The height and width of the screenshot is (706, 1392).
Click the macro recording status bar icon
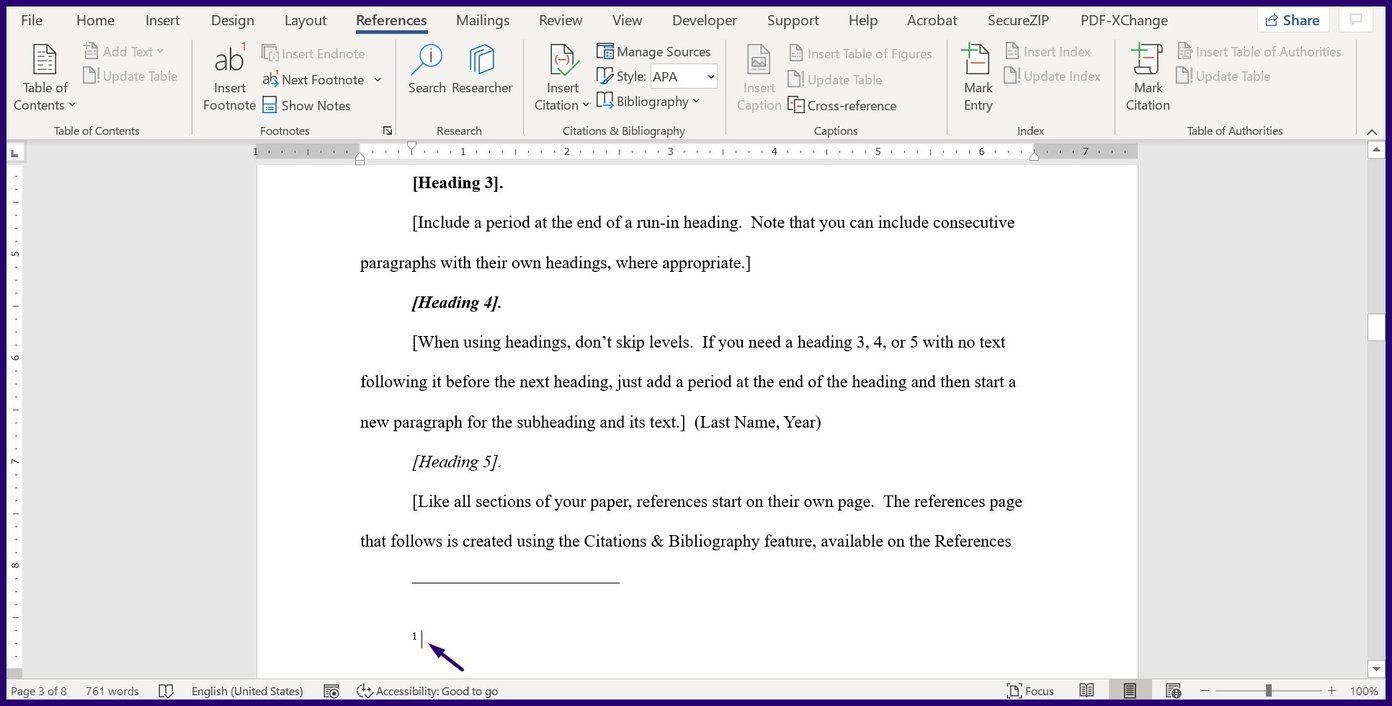point(332,691)
